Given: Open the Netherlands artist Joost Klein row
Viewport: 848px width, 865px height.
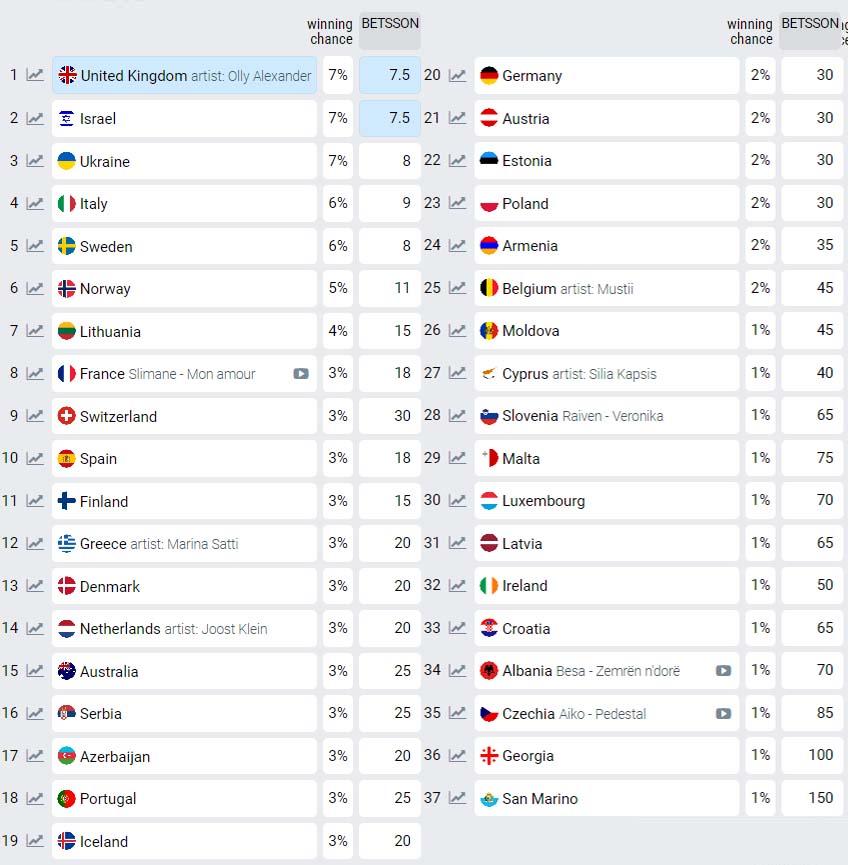Looking at the screenshot, I should click(184, 628).
